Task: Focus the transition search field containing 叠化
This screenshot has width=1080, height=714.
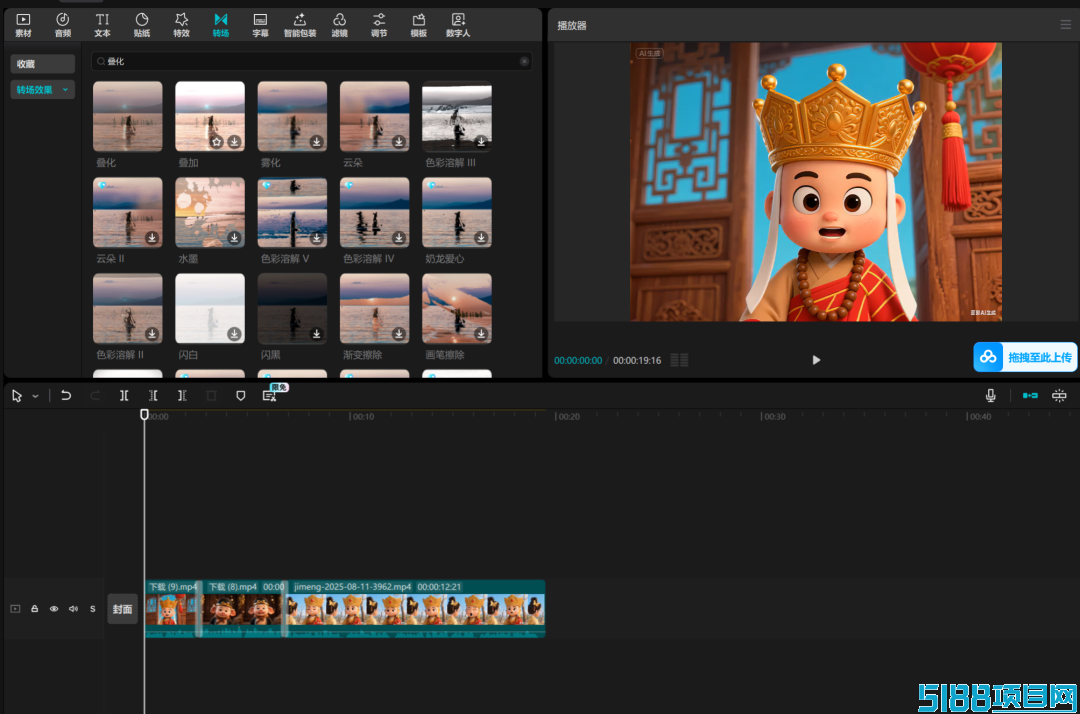Action: [x=311, y=61]
